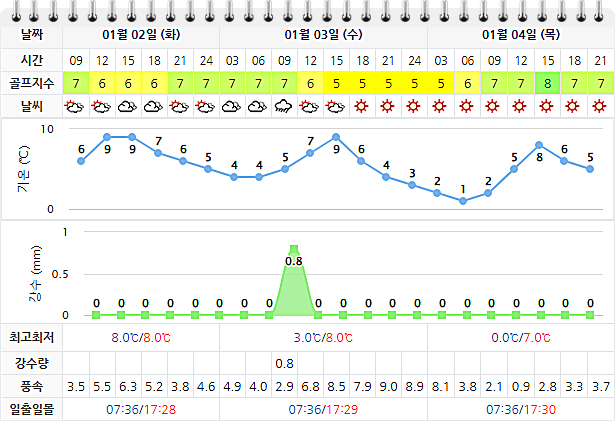The height and width of the screenshot is (421, 615).
Task: Select wind speed value 6.3
Action: 128,387
